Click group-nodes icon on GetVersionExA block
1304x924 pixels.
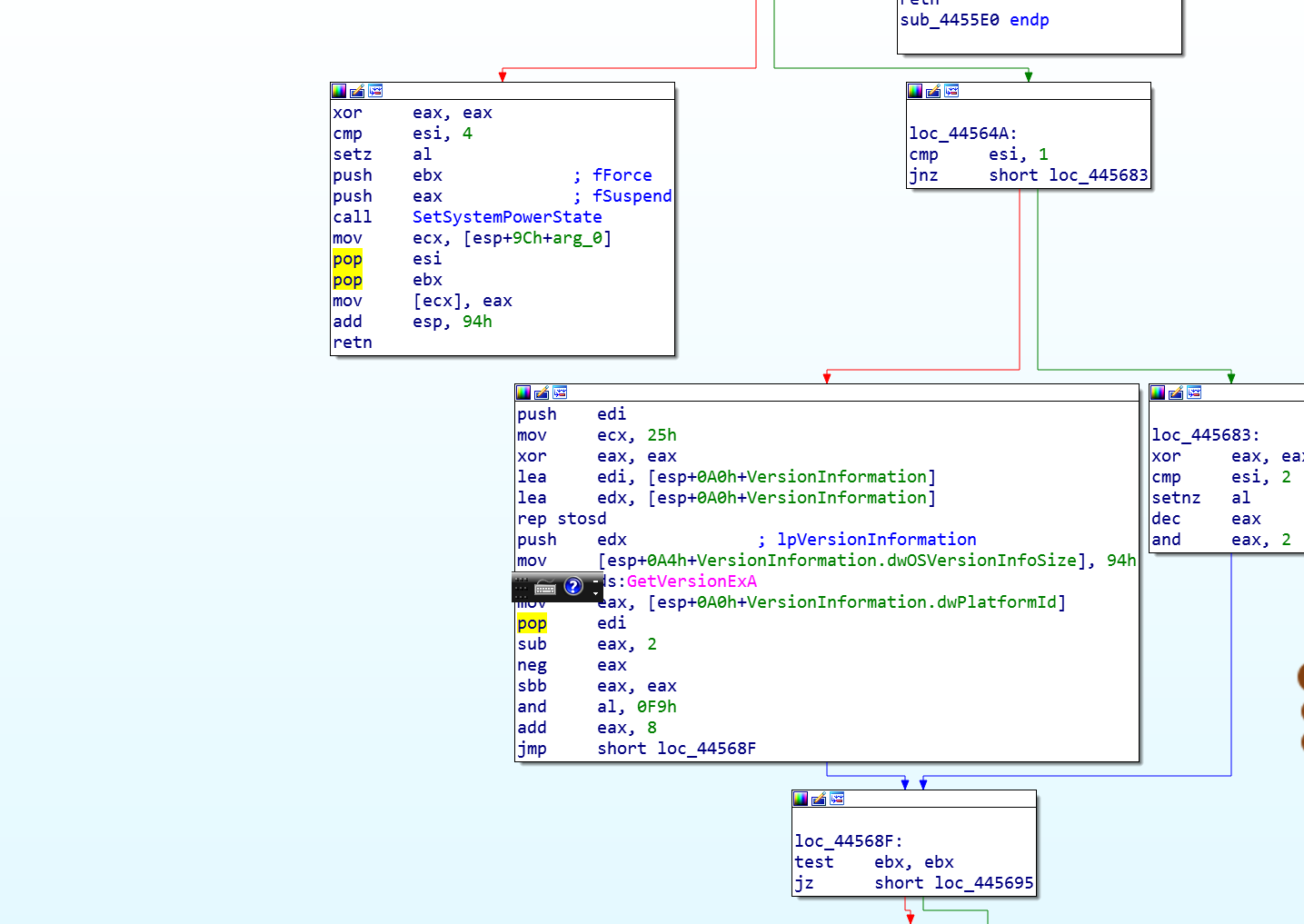coord(560,392)
